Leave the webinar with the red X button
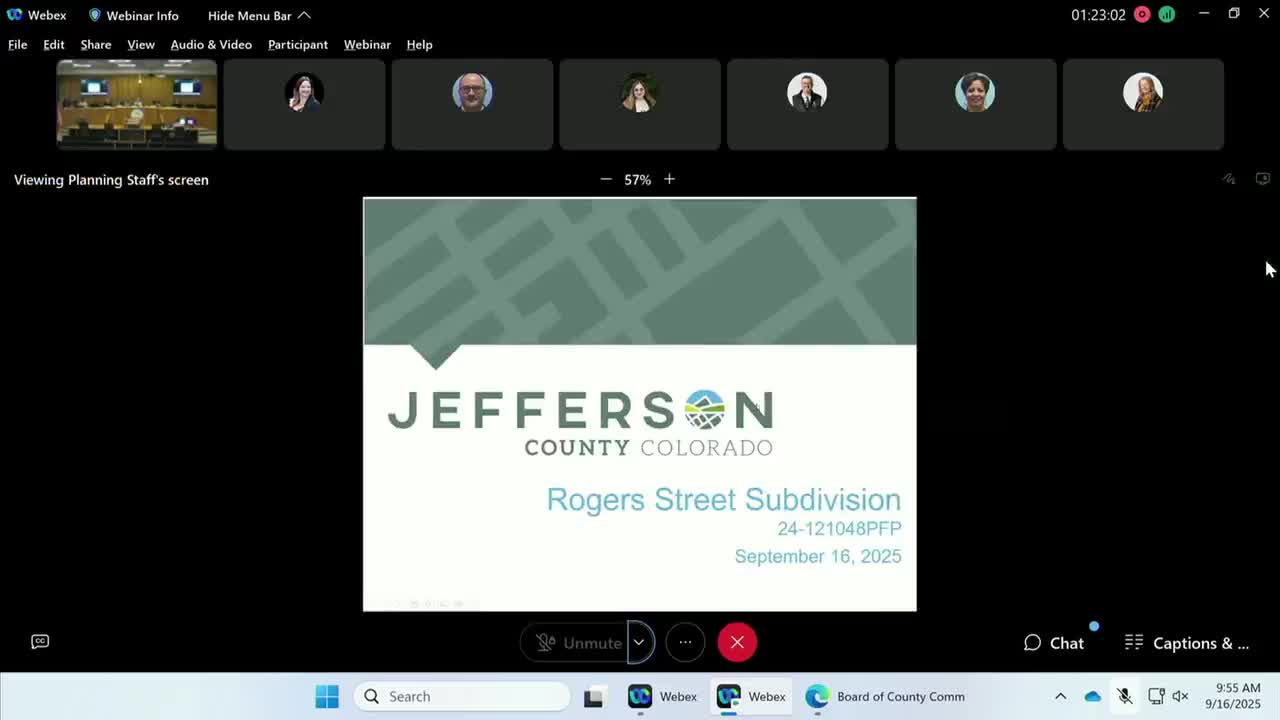1280x720 pixels. 737,643
